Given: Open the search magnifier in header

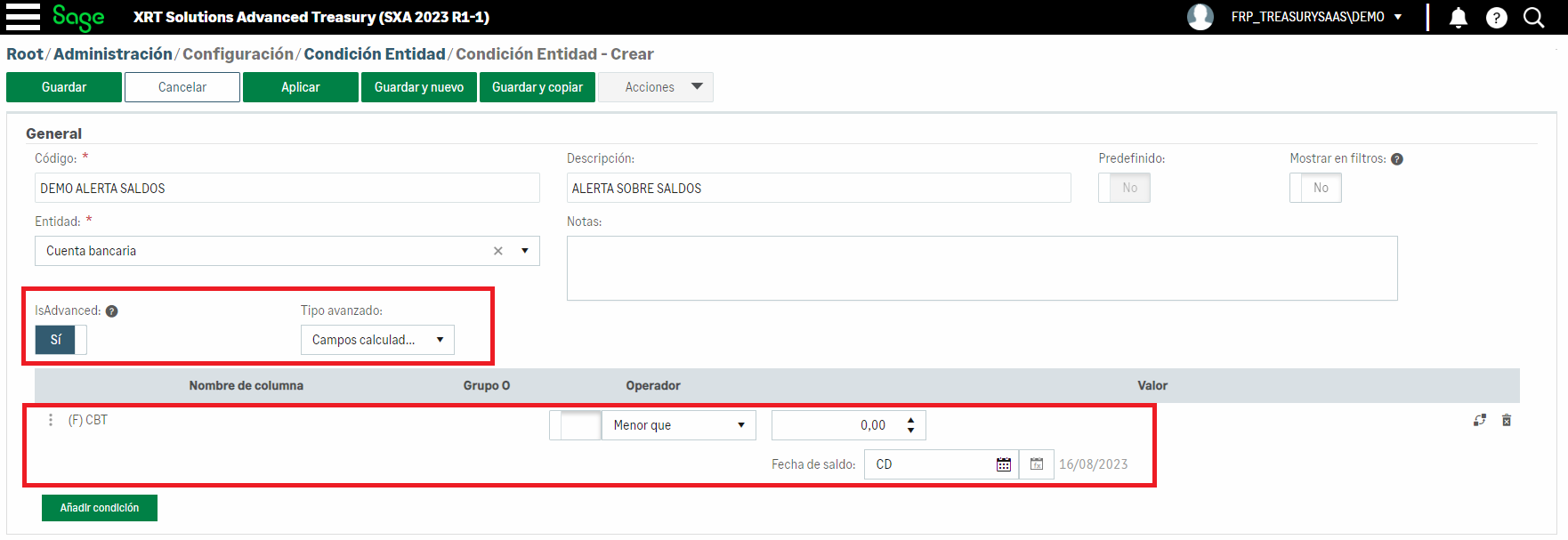Looking at the screenshot, I should click(1533, 18).
